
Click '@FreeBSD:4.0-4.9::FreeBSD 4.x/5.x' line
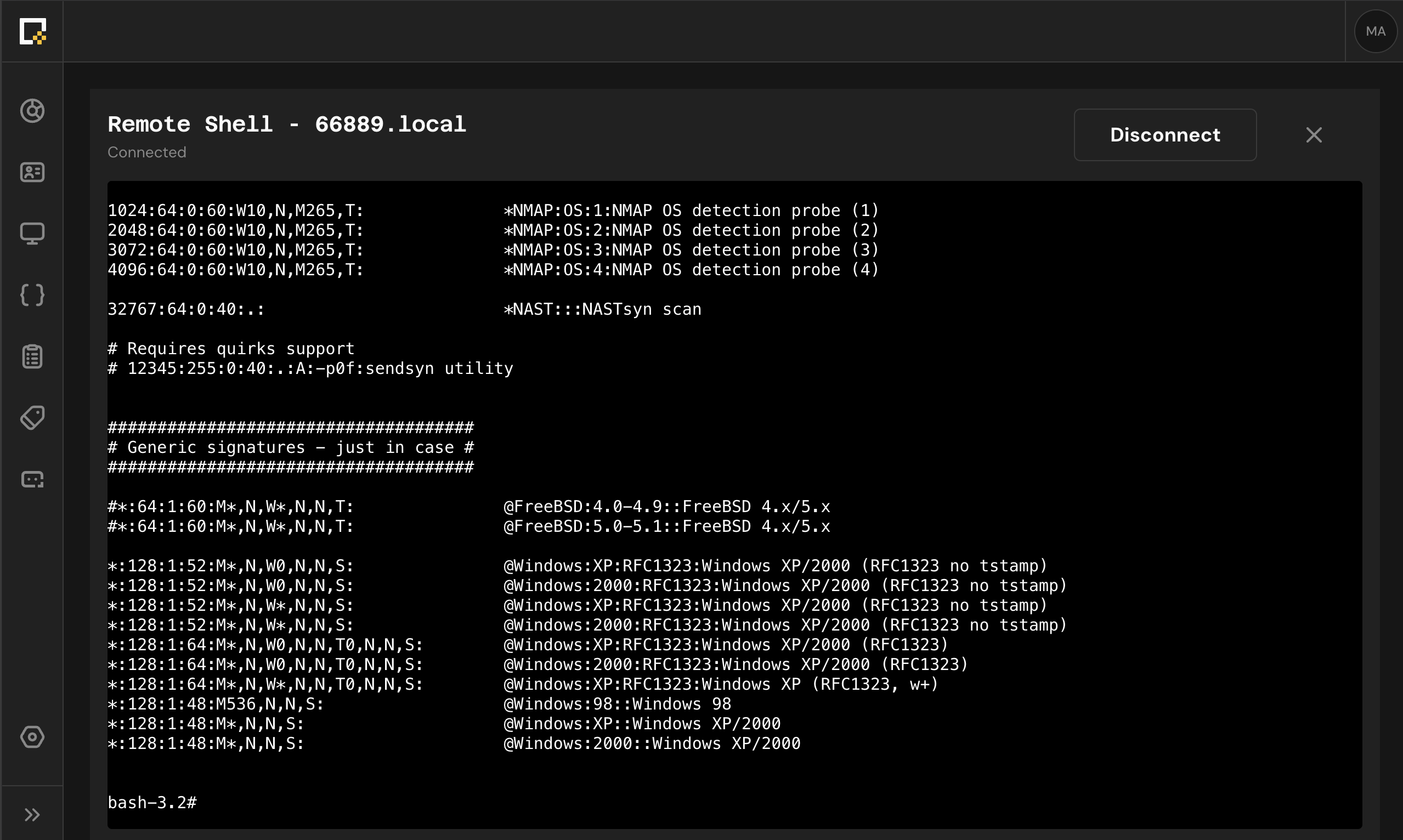point(667,507)
